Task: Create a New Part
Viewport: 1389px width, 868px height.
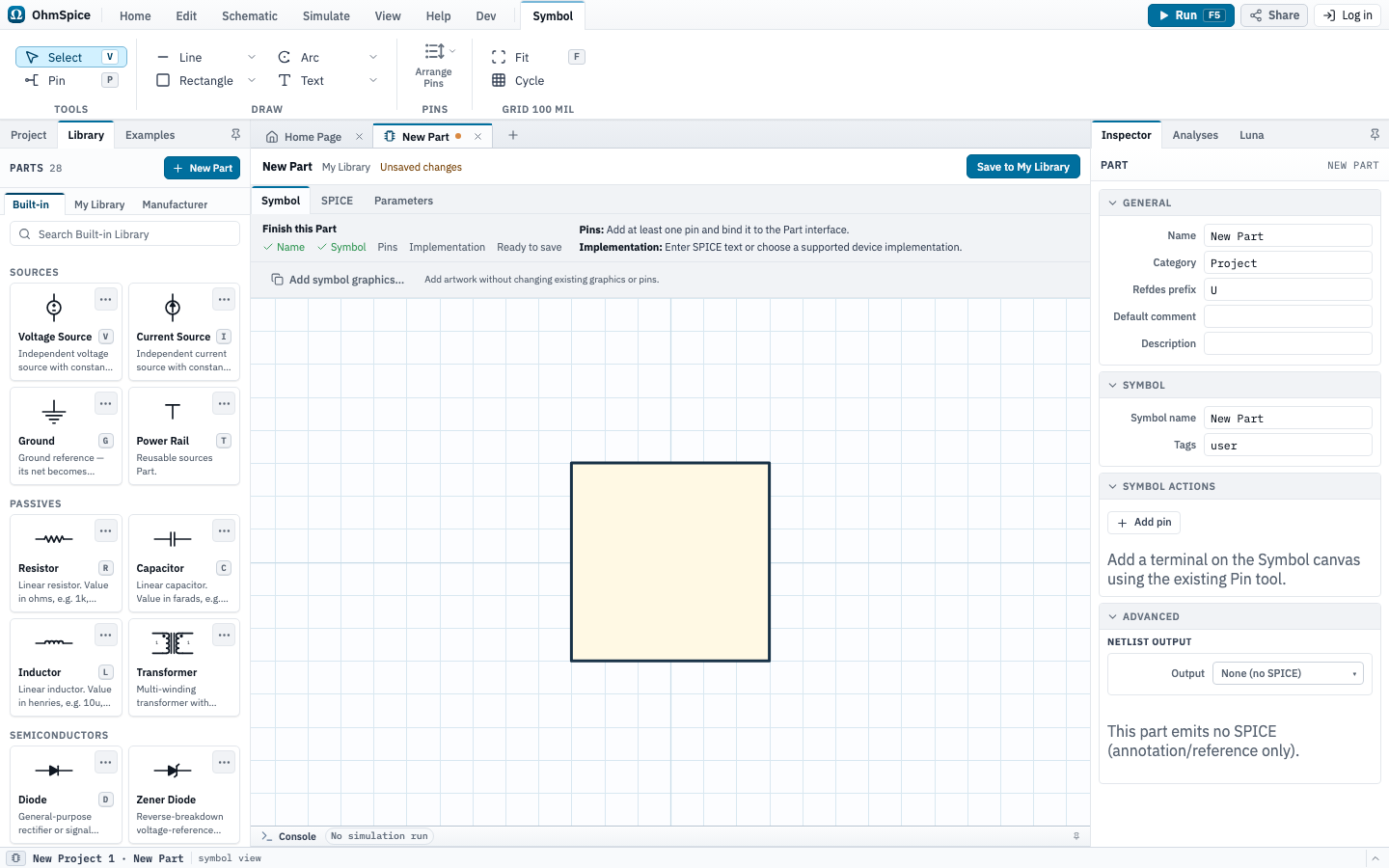Action: click(202, 168)
